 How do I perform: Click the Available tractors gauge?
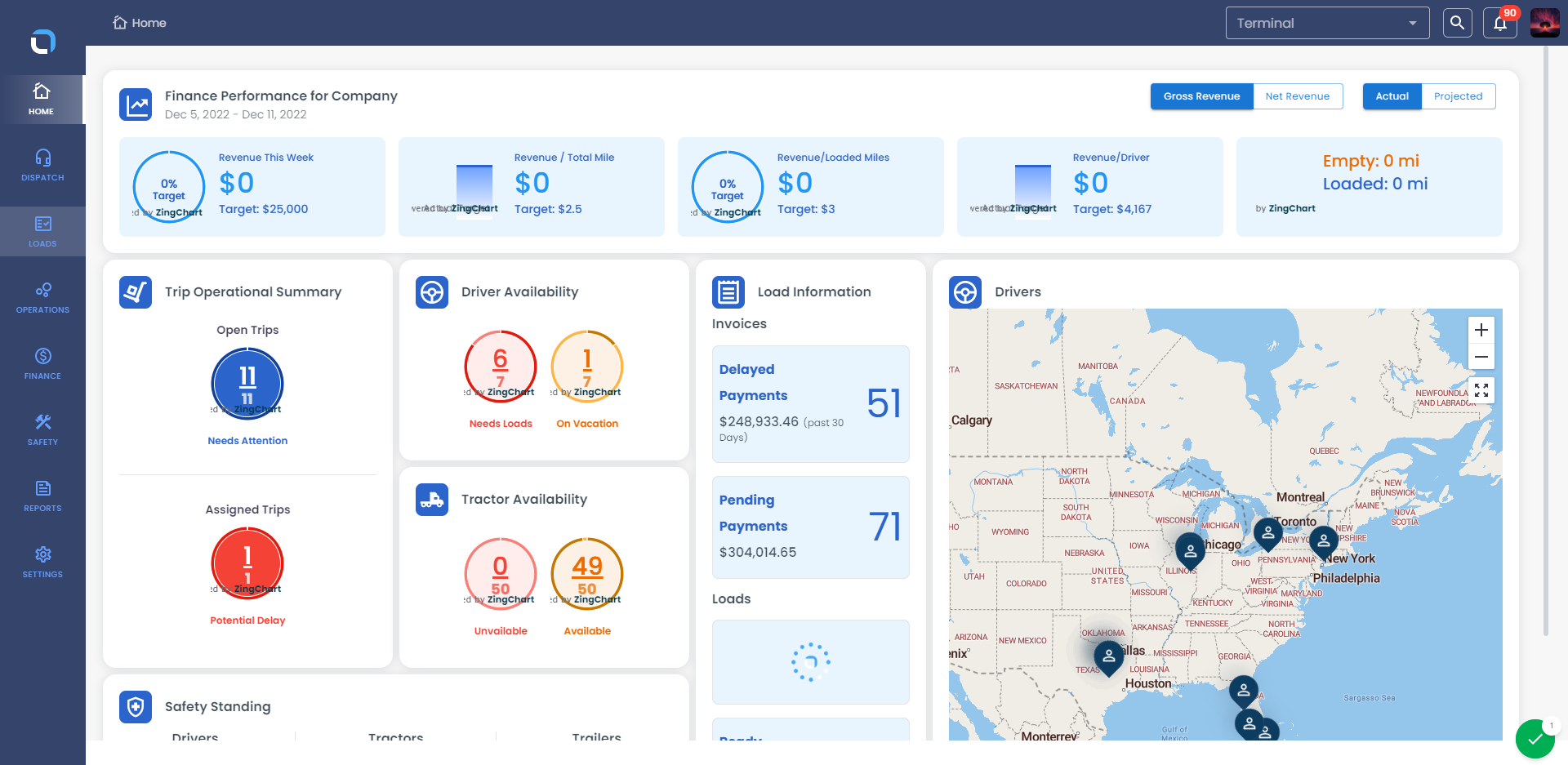coord(587,574)
